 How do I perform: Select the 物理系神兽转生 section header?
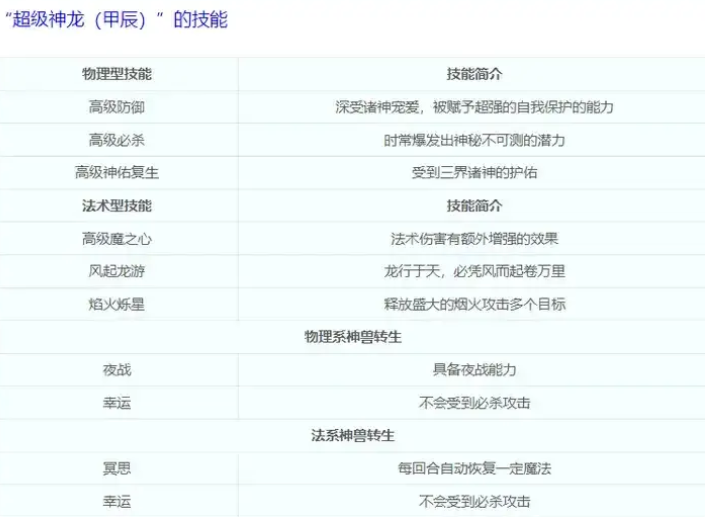353,337
